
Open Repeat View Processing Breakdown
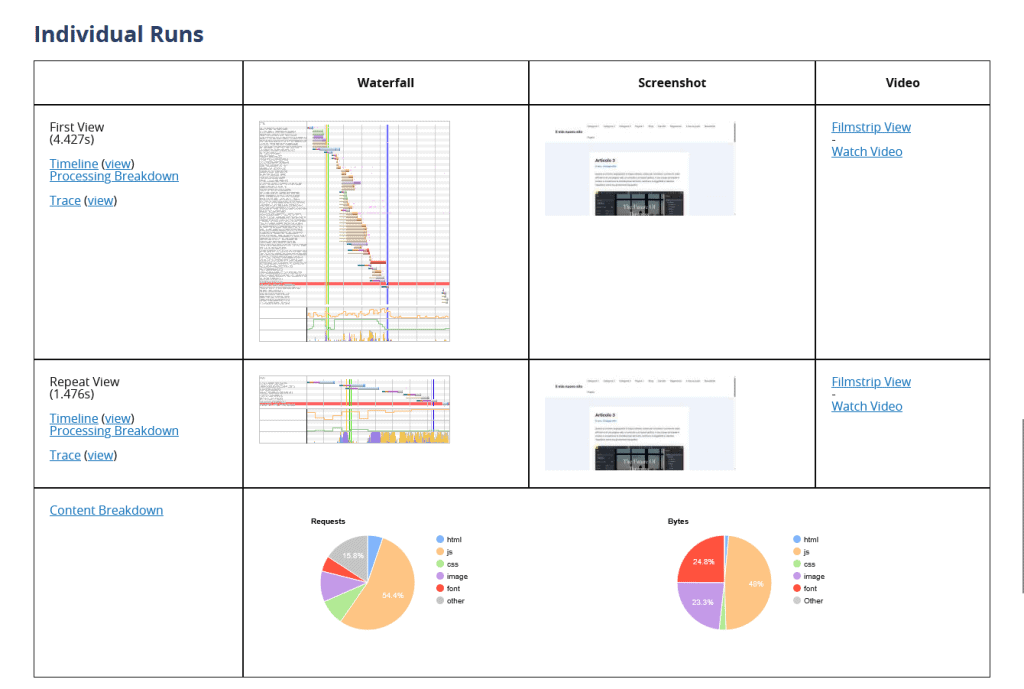114,431
